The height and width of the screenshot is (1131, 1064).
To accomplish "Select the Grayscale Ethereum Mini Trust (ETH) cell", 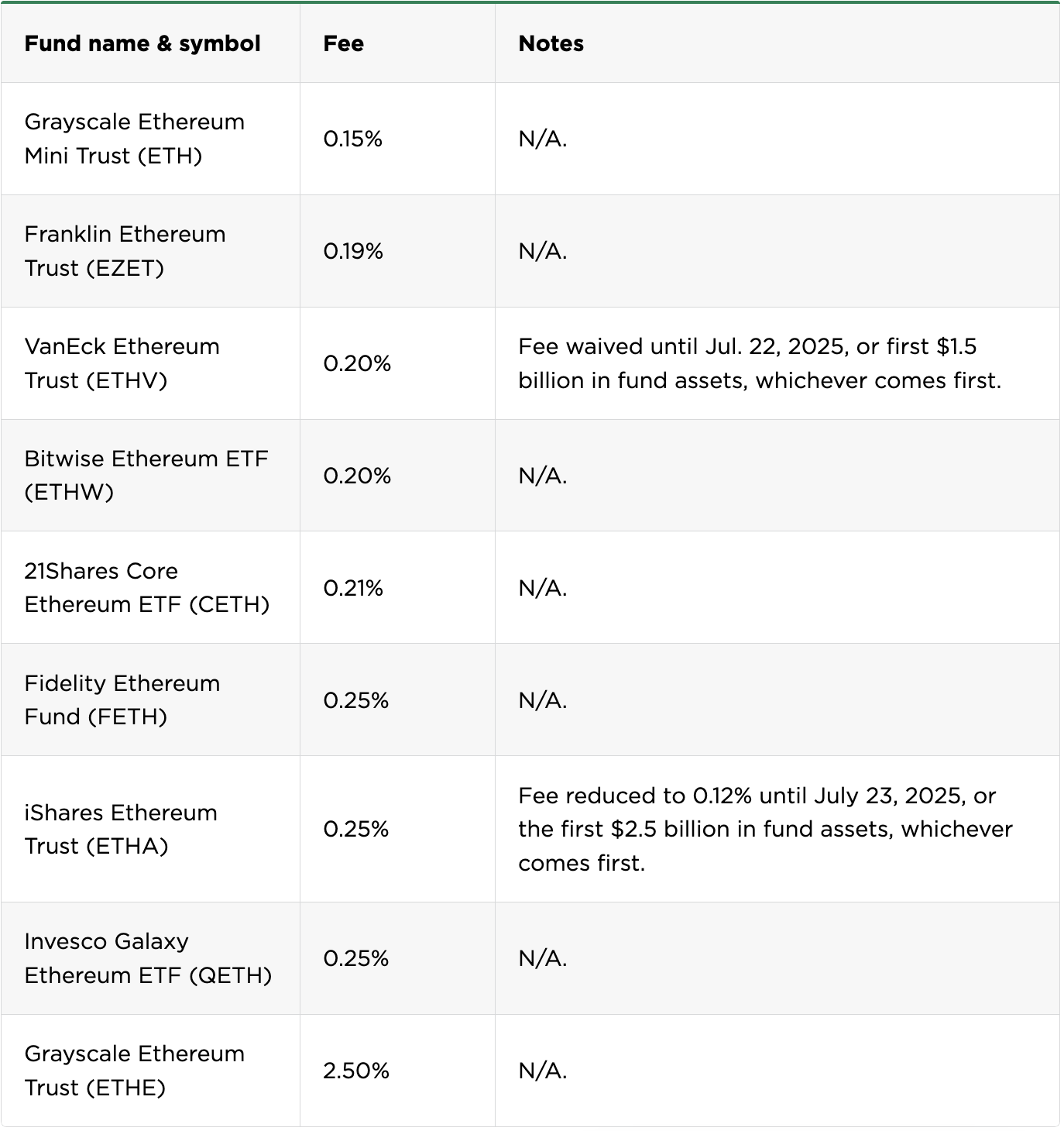I will [x=135, y=139].
